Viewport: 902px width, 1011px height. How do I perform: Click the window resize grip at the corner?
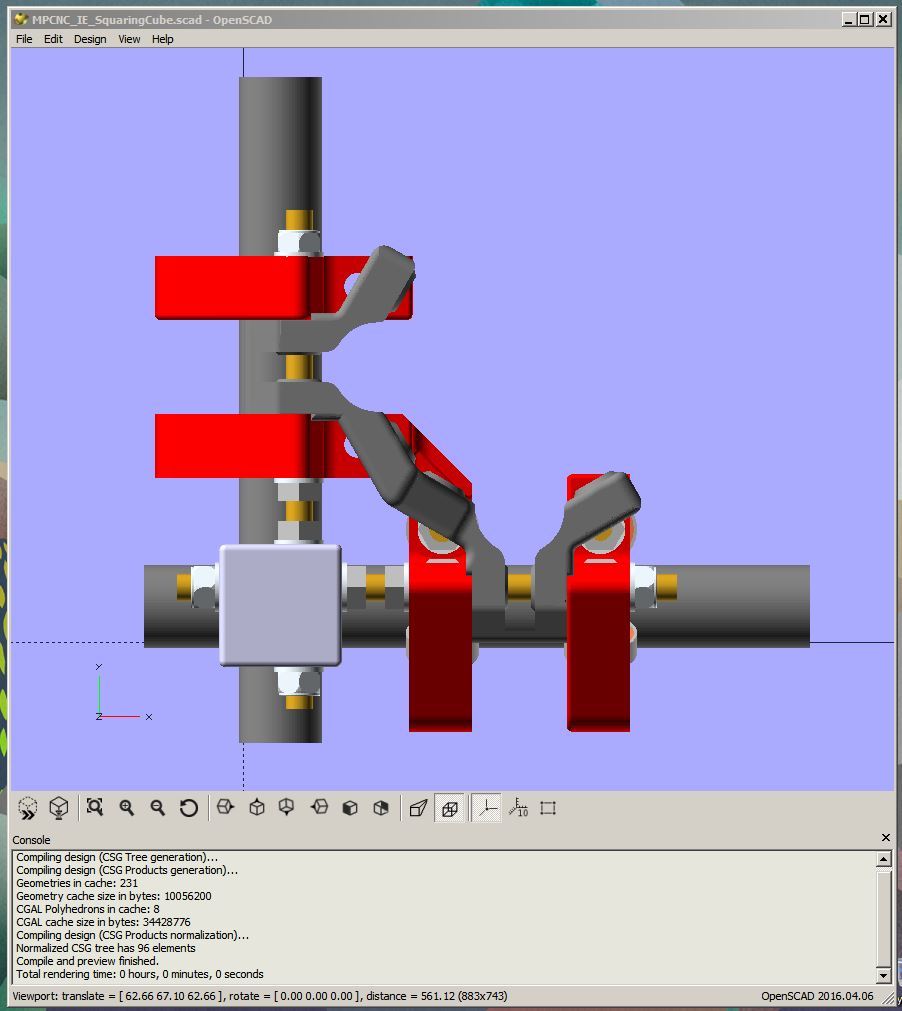pyautogui.click(x=888, y=999)
